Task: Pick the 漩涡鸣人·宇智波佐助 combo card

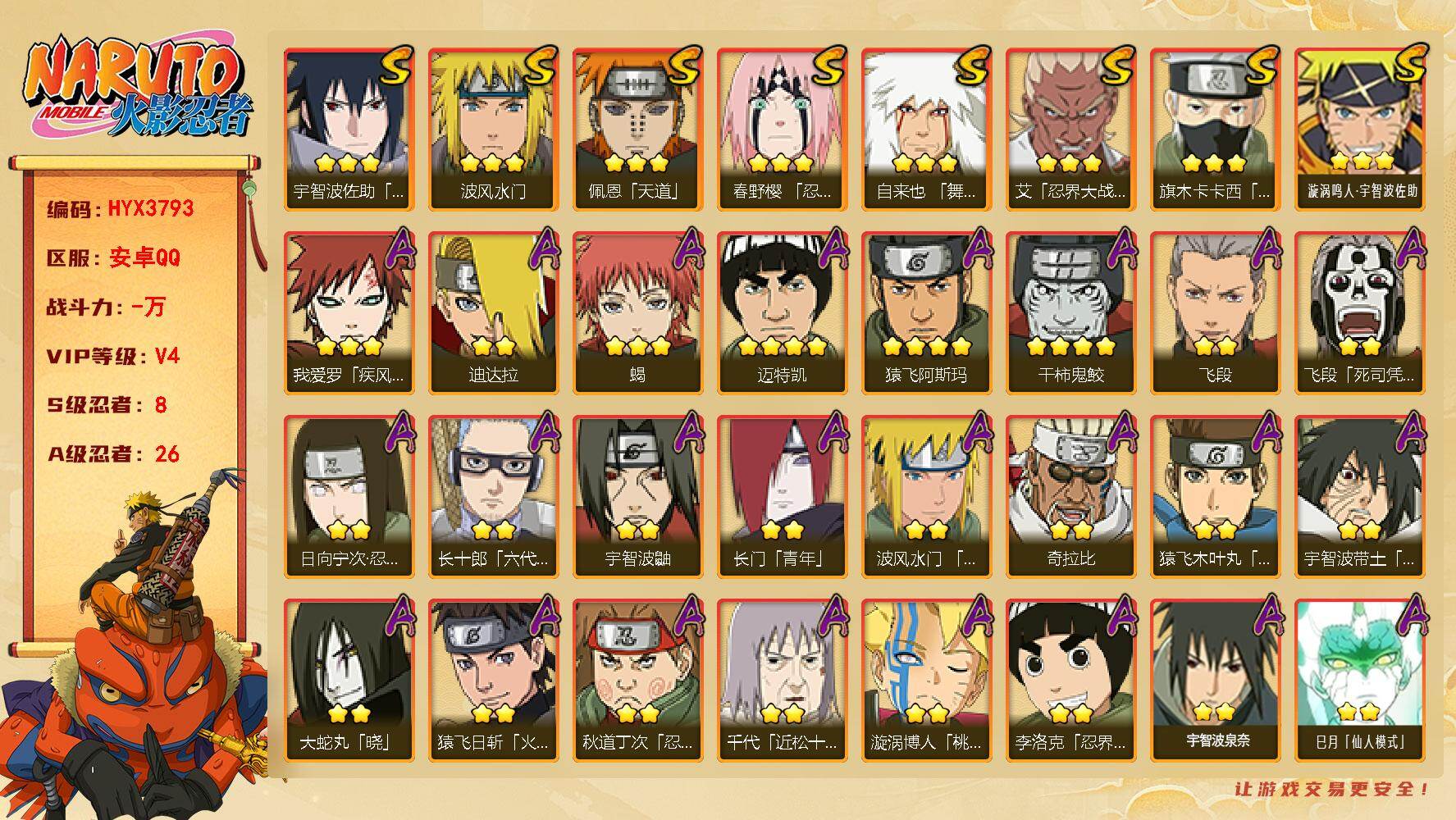Action: [1359, 129]
